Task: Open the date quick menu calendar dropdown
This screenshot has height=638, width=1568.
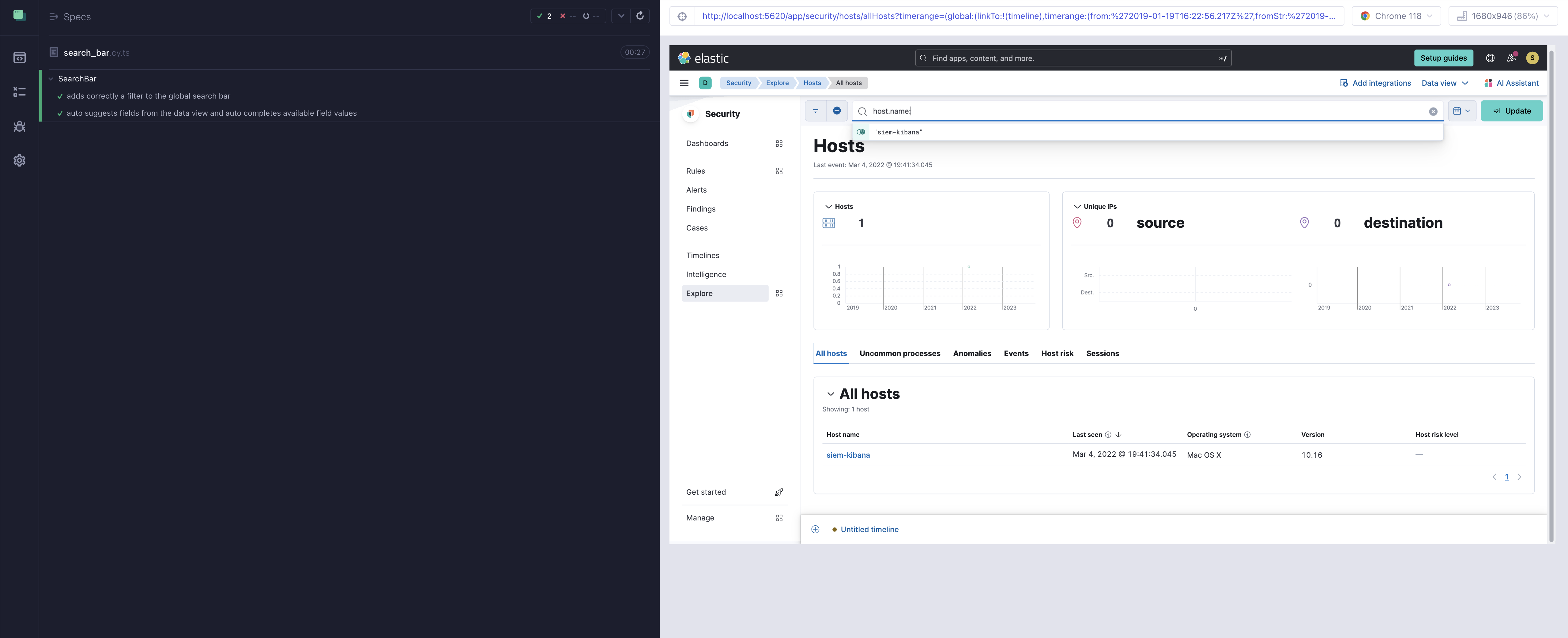Action: coord(1461,111)
